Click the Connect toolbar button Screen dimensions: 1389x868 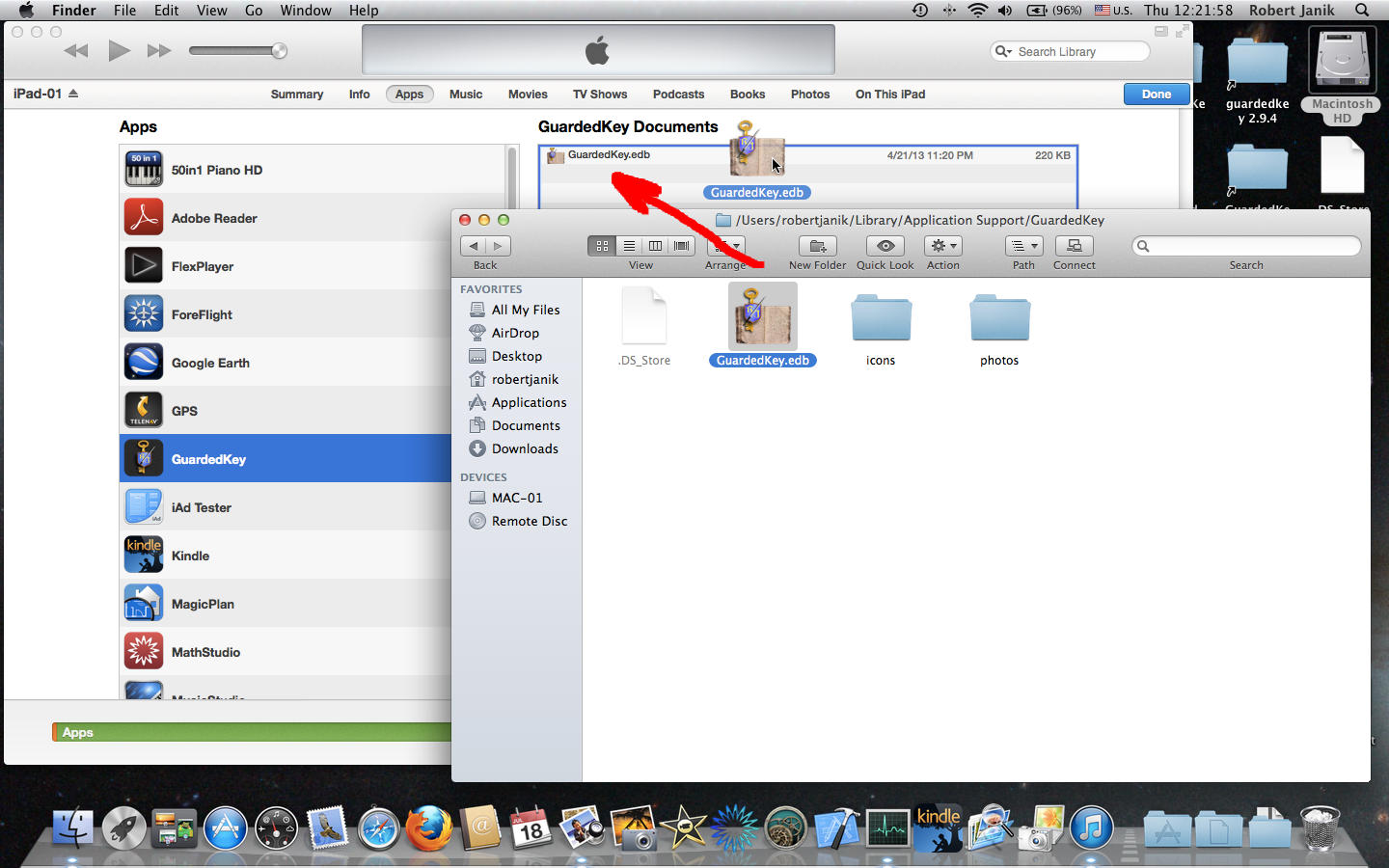pyautogui.click(x=1075, y=246)
